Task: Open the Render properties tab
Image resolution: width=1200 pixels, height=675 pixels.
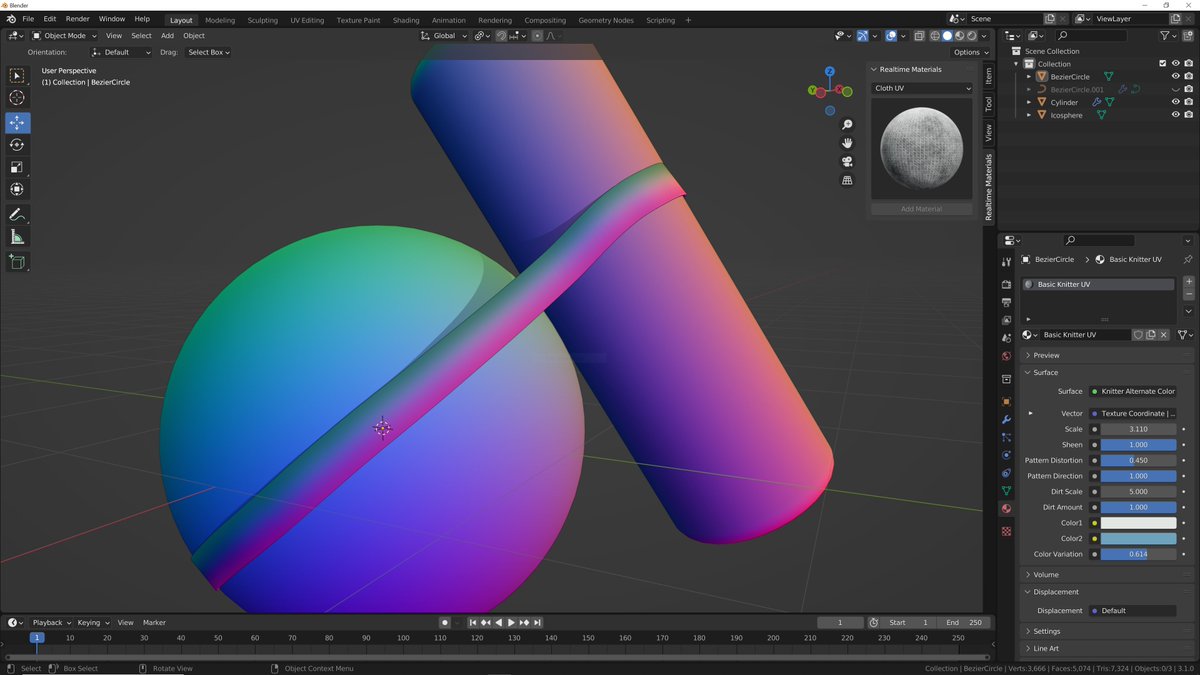Action: pos(1006,284)
